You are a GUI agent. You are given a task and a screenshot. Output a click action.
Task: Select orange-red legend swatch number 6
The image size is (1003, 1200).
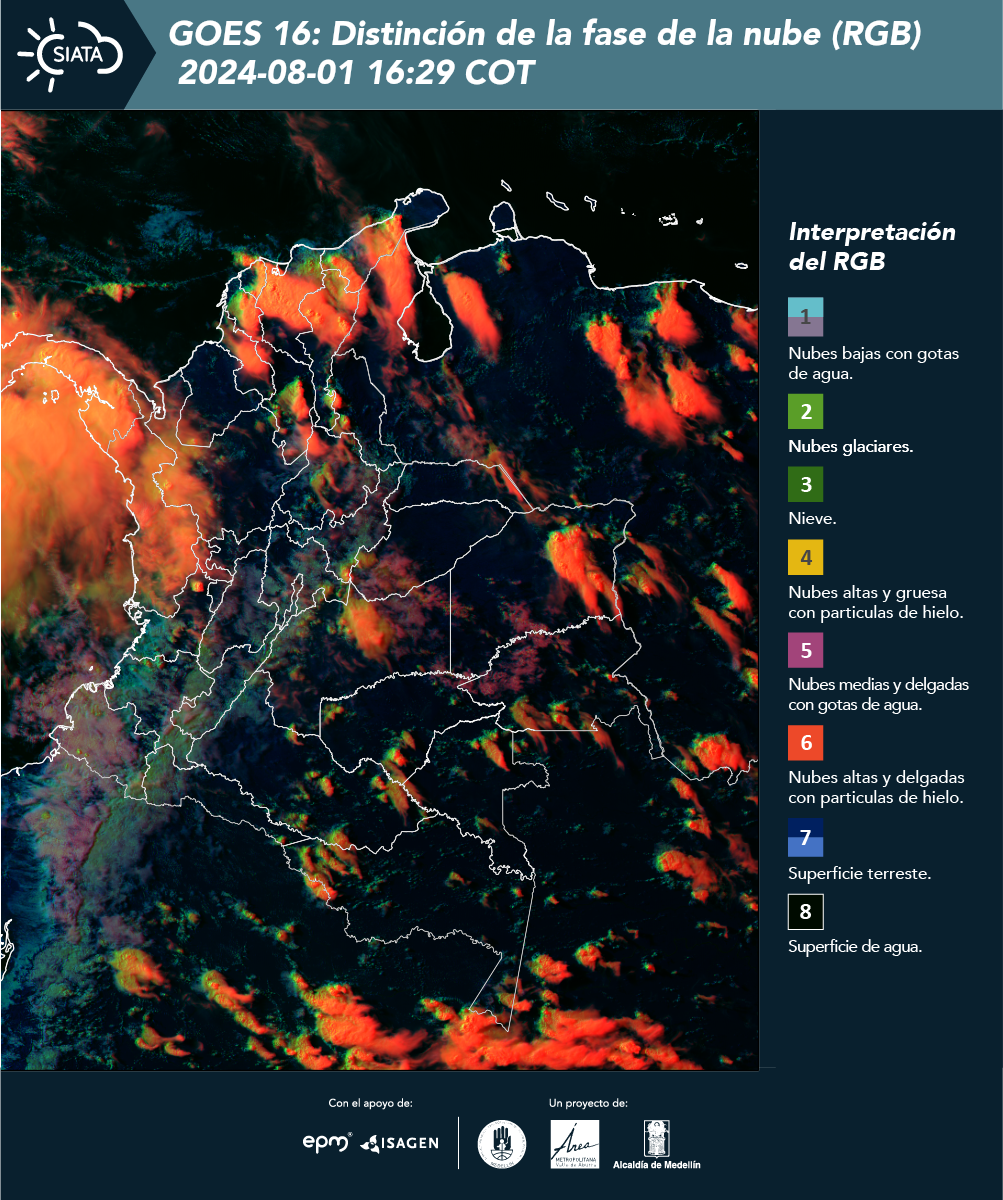click(805, 743)
